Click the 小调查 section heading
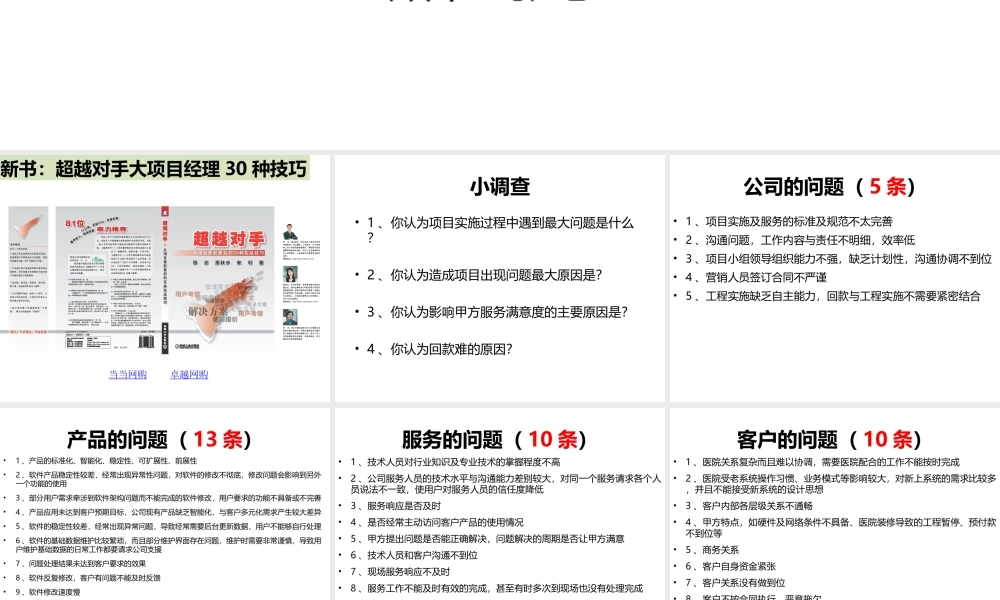Viewport: 1000px width, 600px height. pyautogui.click(x=499, y=186)
